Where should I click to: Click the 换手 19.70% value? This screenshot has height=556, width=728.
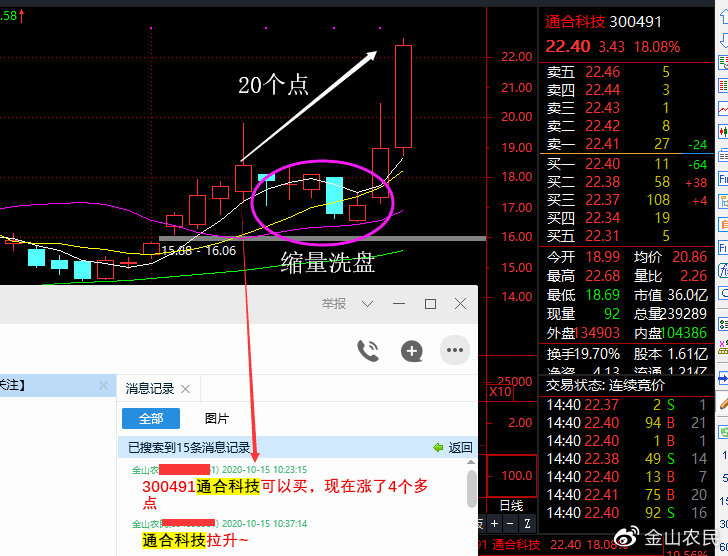(597, 354)
